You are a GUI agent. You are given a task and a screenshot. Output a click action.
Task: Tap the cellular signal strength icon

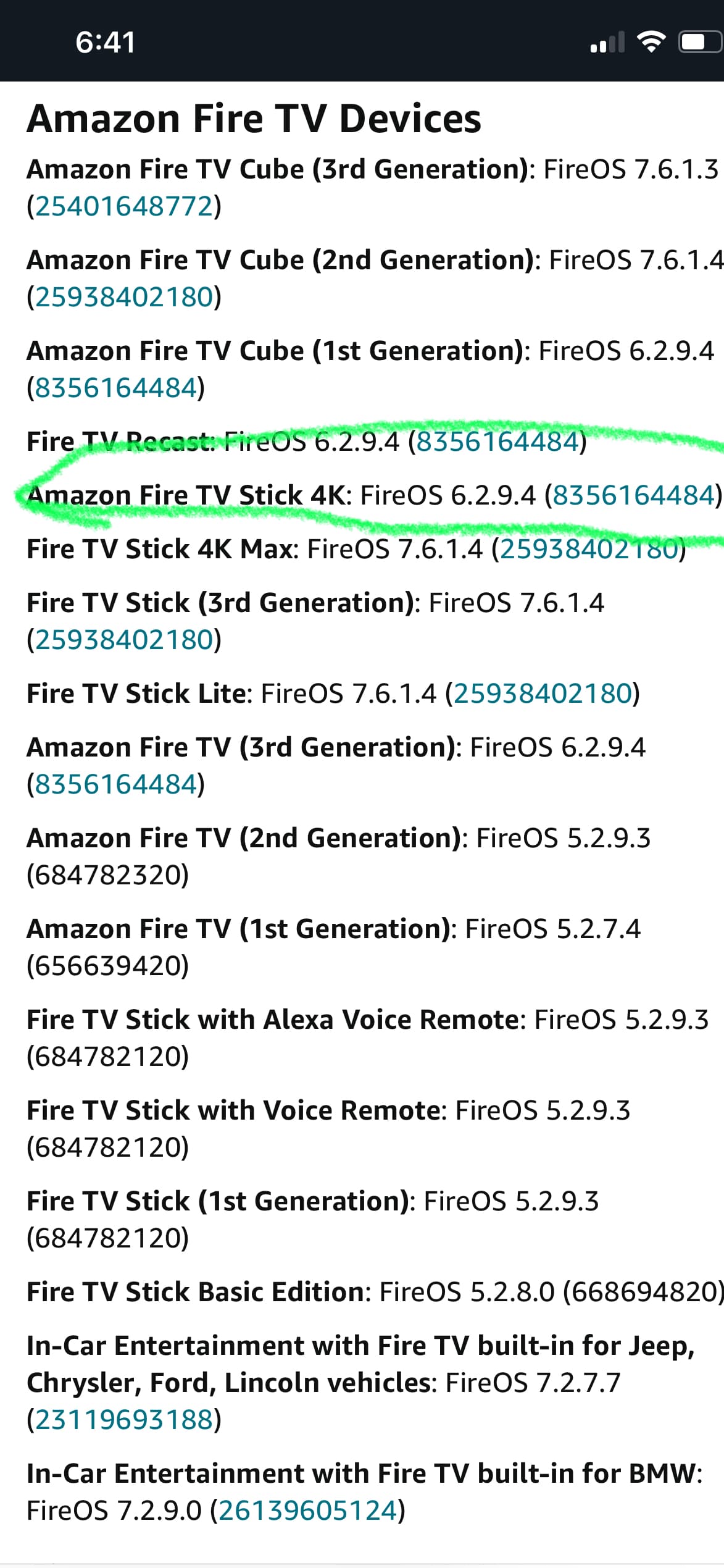tap(607, 43)
